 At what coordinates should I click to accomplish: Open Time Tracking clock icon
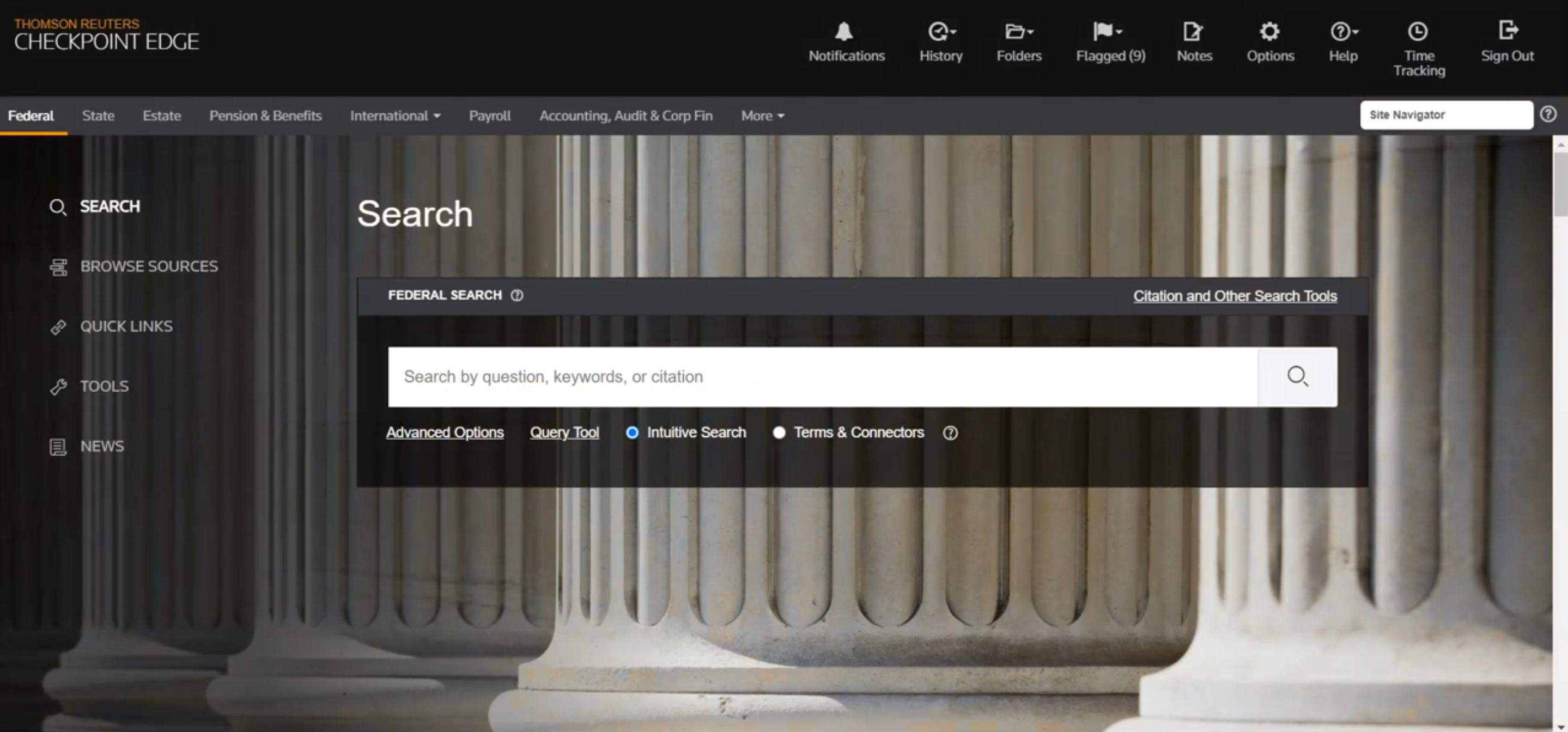pos(1418,32)
